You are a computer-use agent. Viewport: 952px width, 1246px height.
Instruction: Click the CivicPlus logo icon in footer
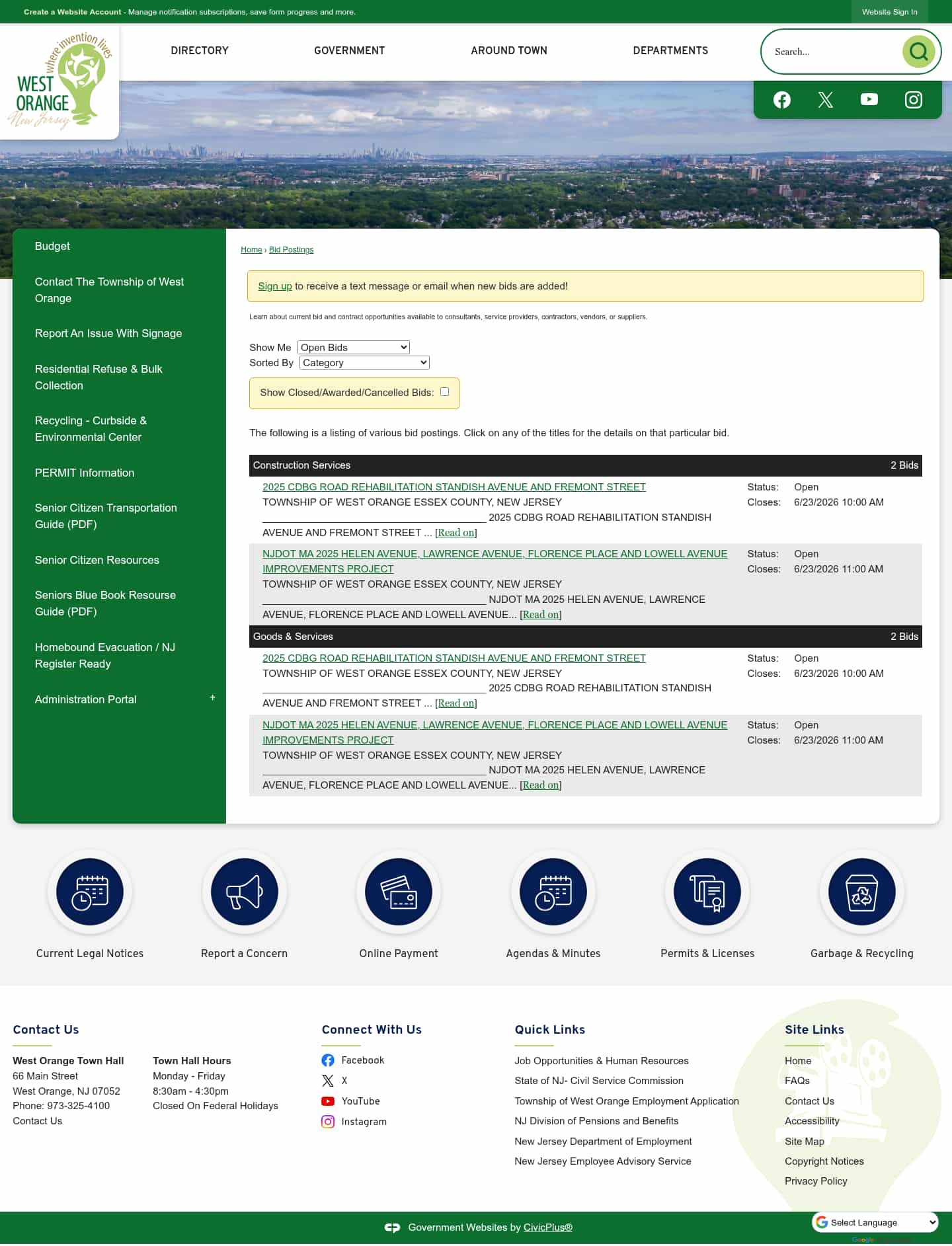tap(393, 1227)
